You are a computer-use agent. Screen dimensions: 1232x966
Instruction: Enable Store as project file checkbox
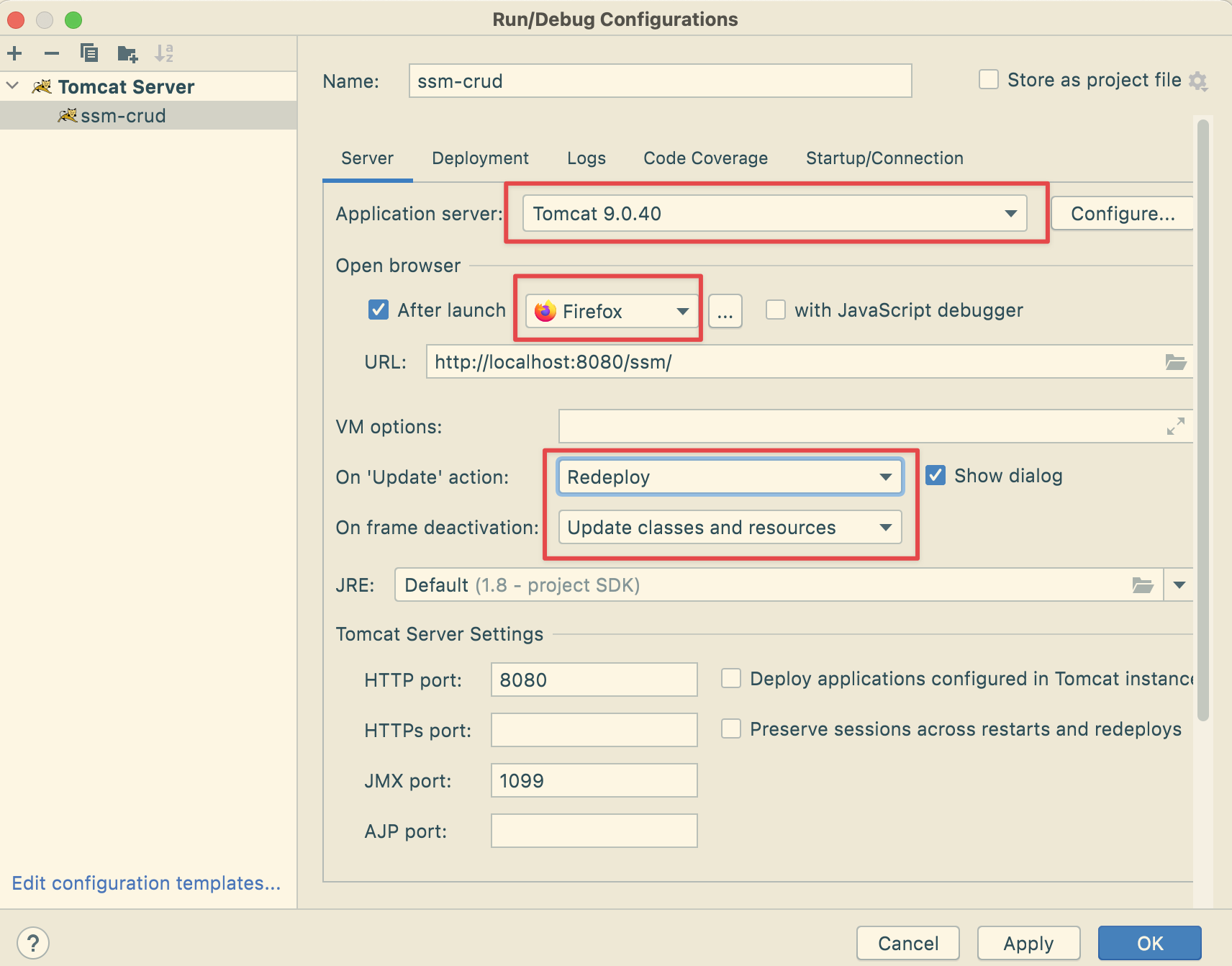click(989, 80)
